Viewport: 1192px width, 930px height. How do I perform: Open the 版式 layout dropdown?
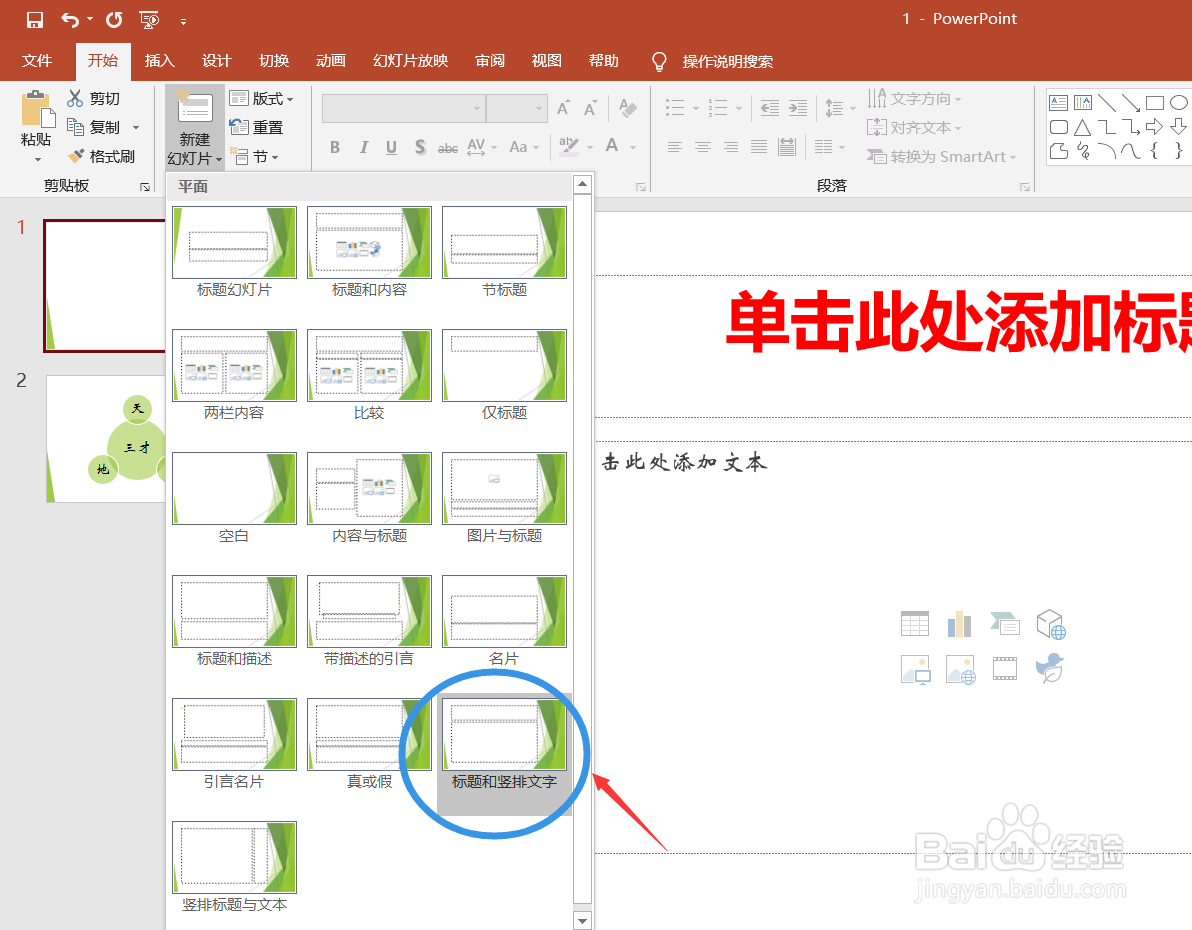pyautogui.click(x=262, y=98)
